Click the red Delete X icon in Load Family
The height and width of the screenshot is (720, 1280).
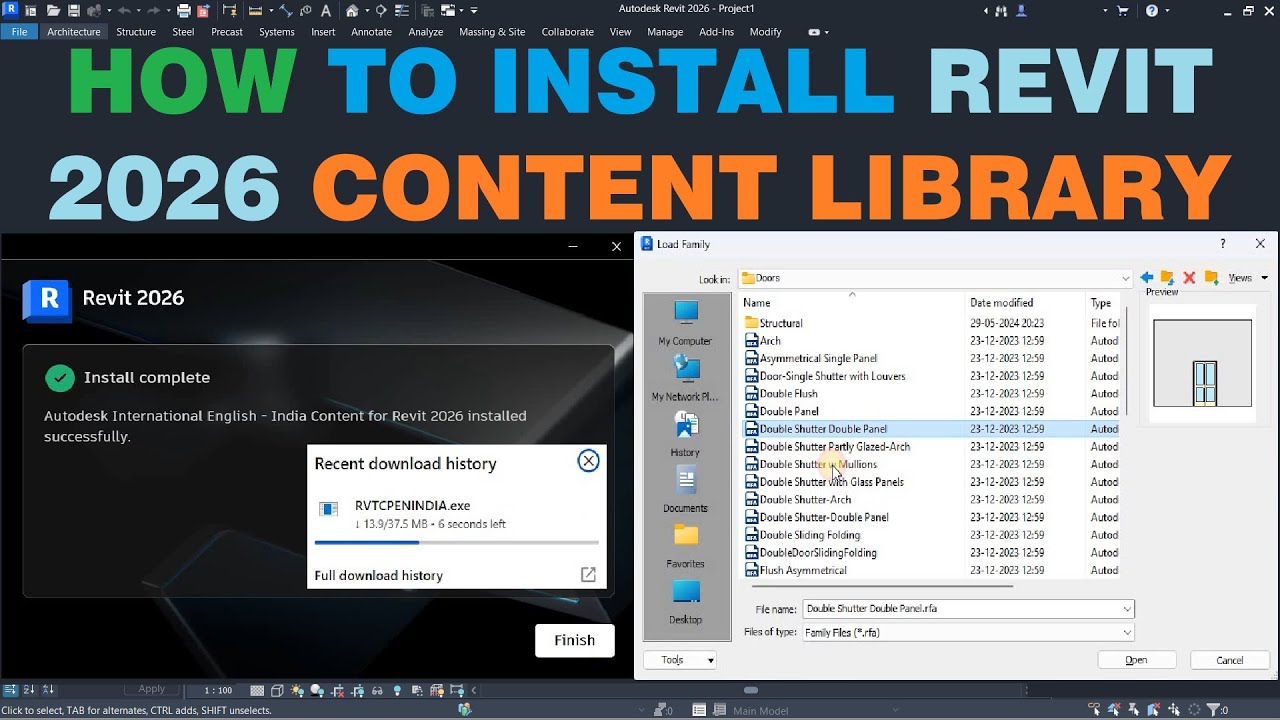(1189, 277)
